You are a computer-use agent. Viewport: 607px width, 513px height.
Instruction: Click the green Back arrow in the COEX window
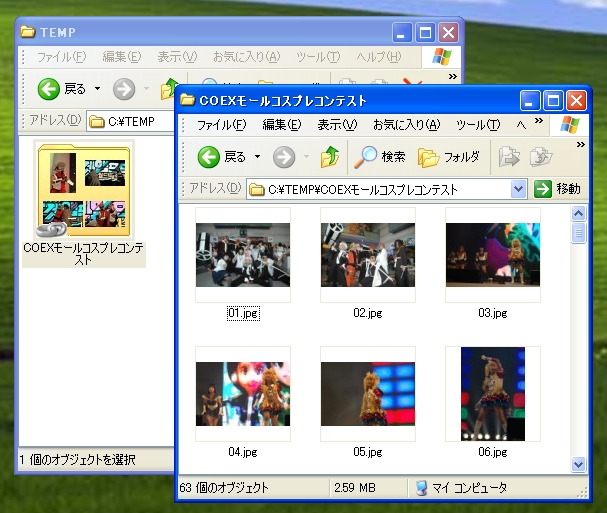[209, 157]
